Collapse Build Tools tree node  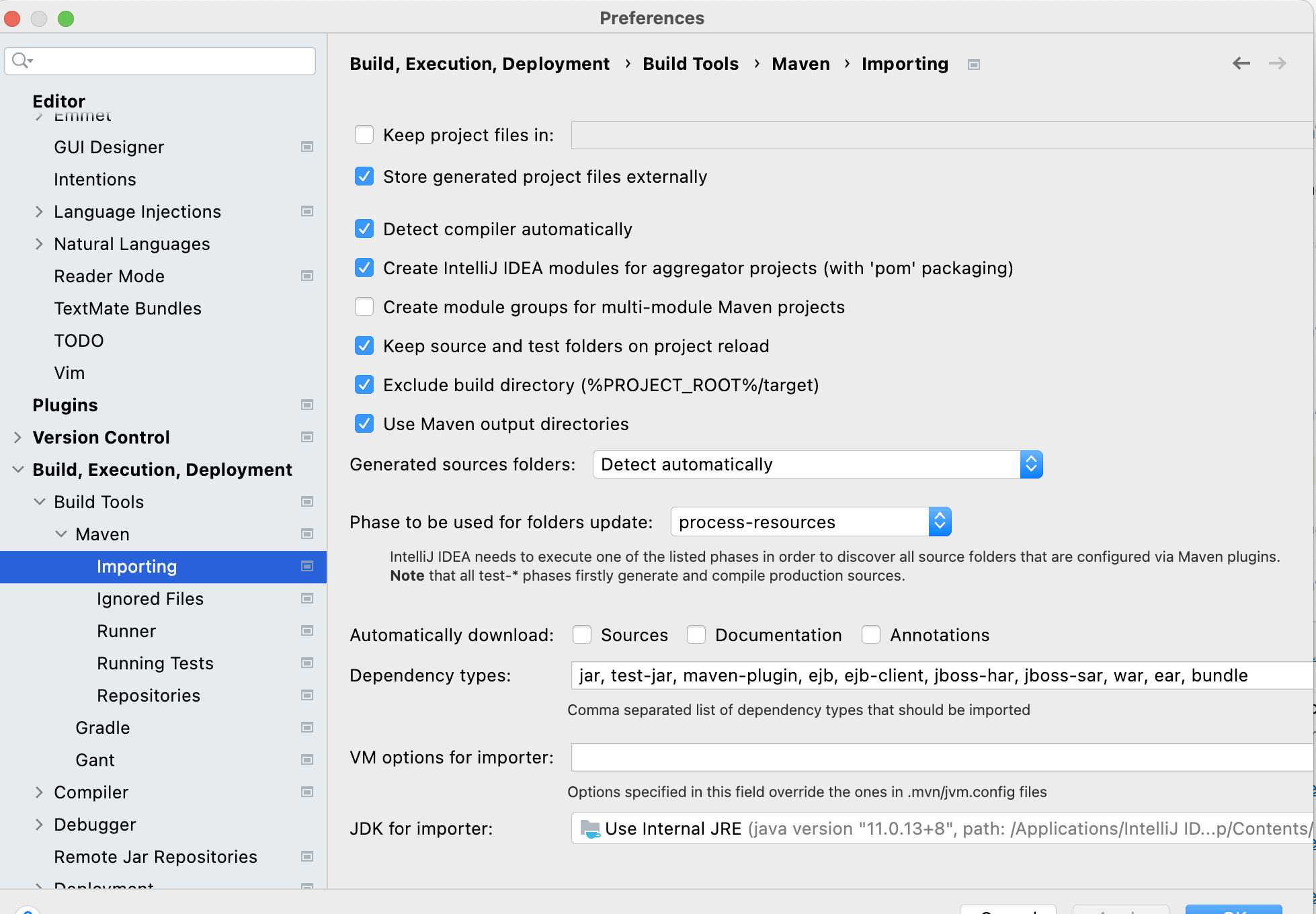(40, 501)
